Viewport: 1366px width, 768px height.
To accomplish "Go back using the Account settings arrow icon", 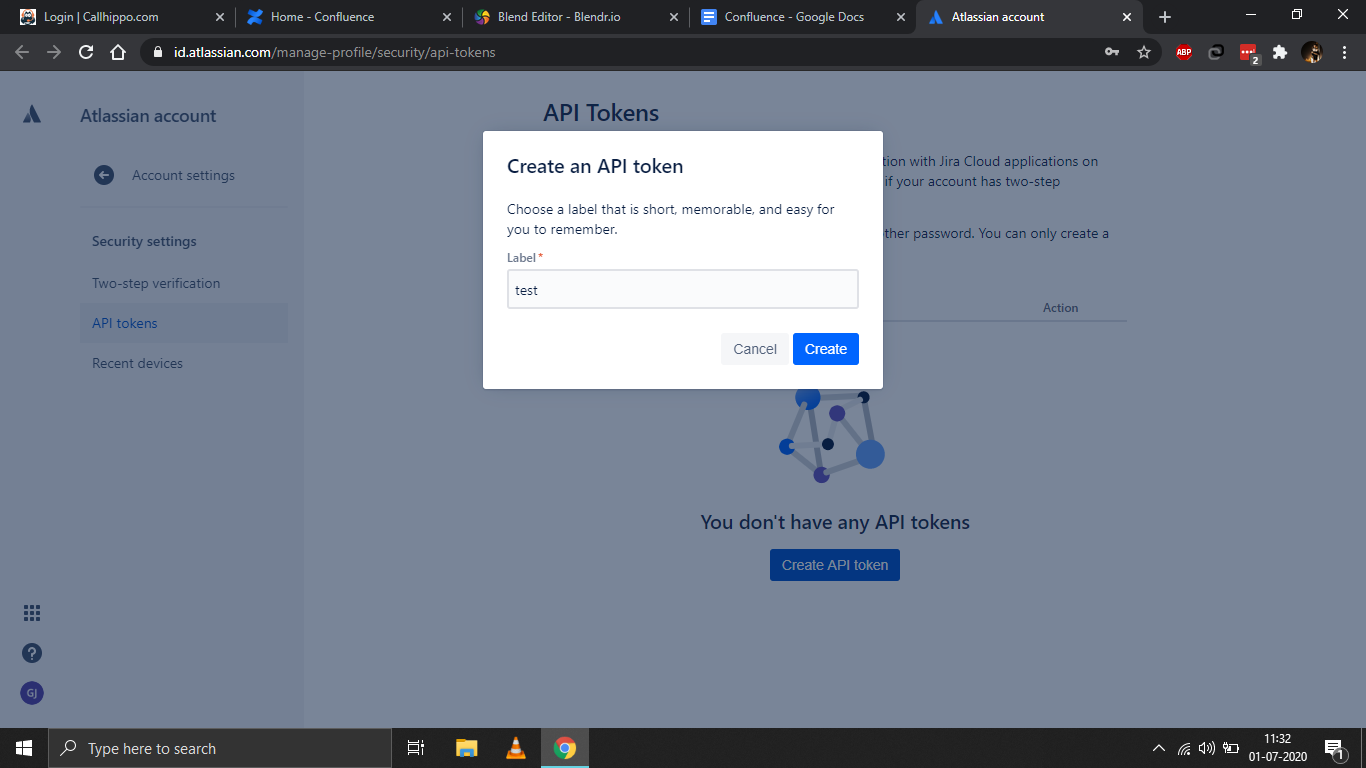I will click(104, 175).
